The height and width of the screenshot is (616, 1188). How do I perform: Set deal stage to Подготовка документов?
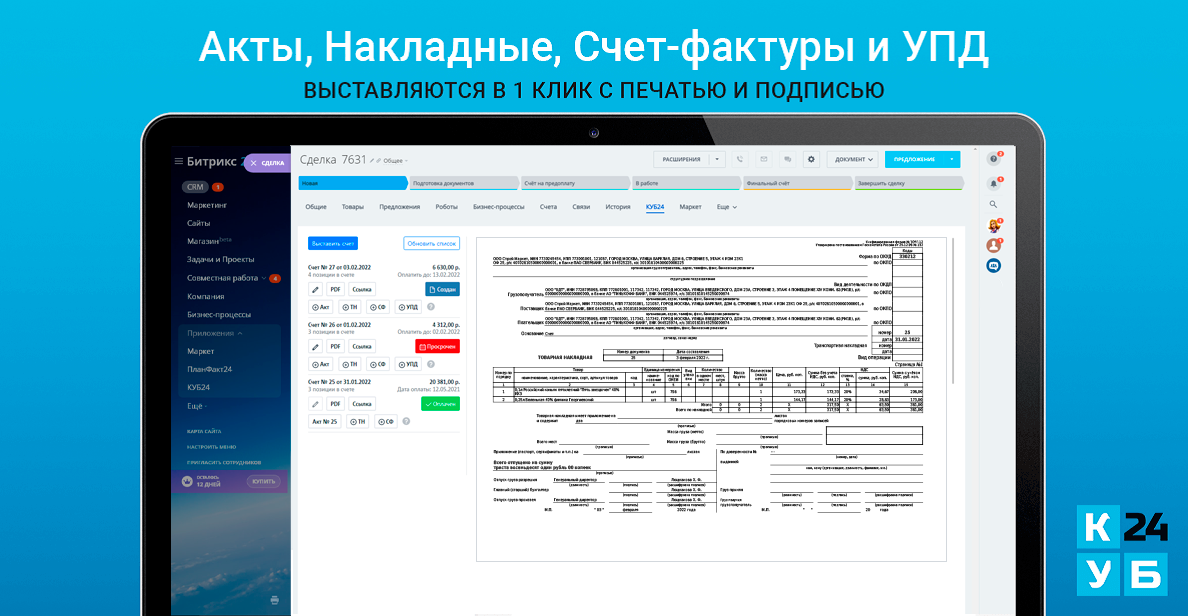pos(463,183)
